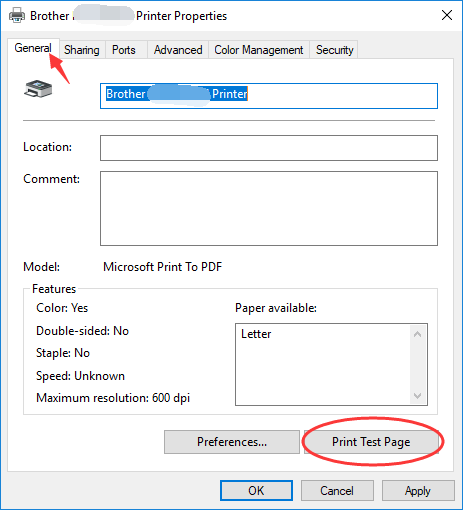
Task: Open the Security tab
Action: (334, 50)
